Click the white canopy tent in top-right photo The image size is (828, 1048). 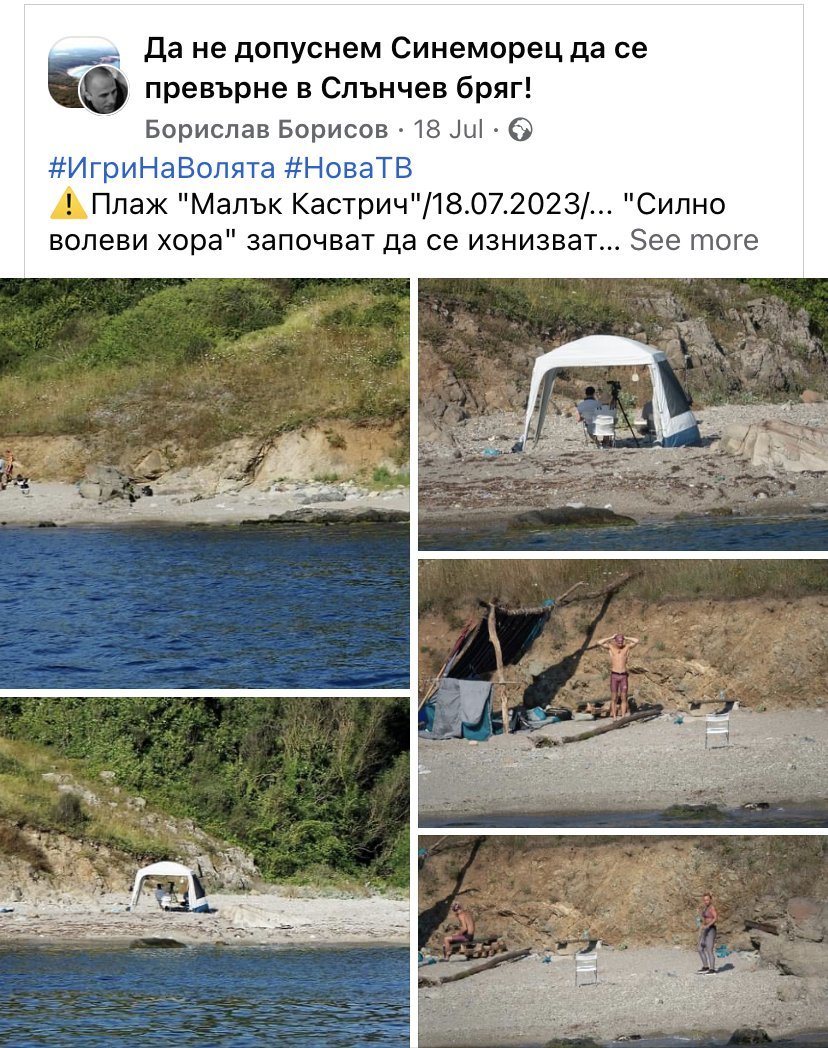click(x=609, y=391)
